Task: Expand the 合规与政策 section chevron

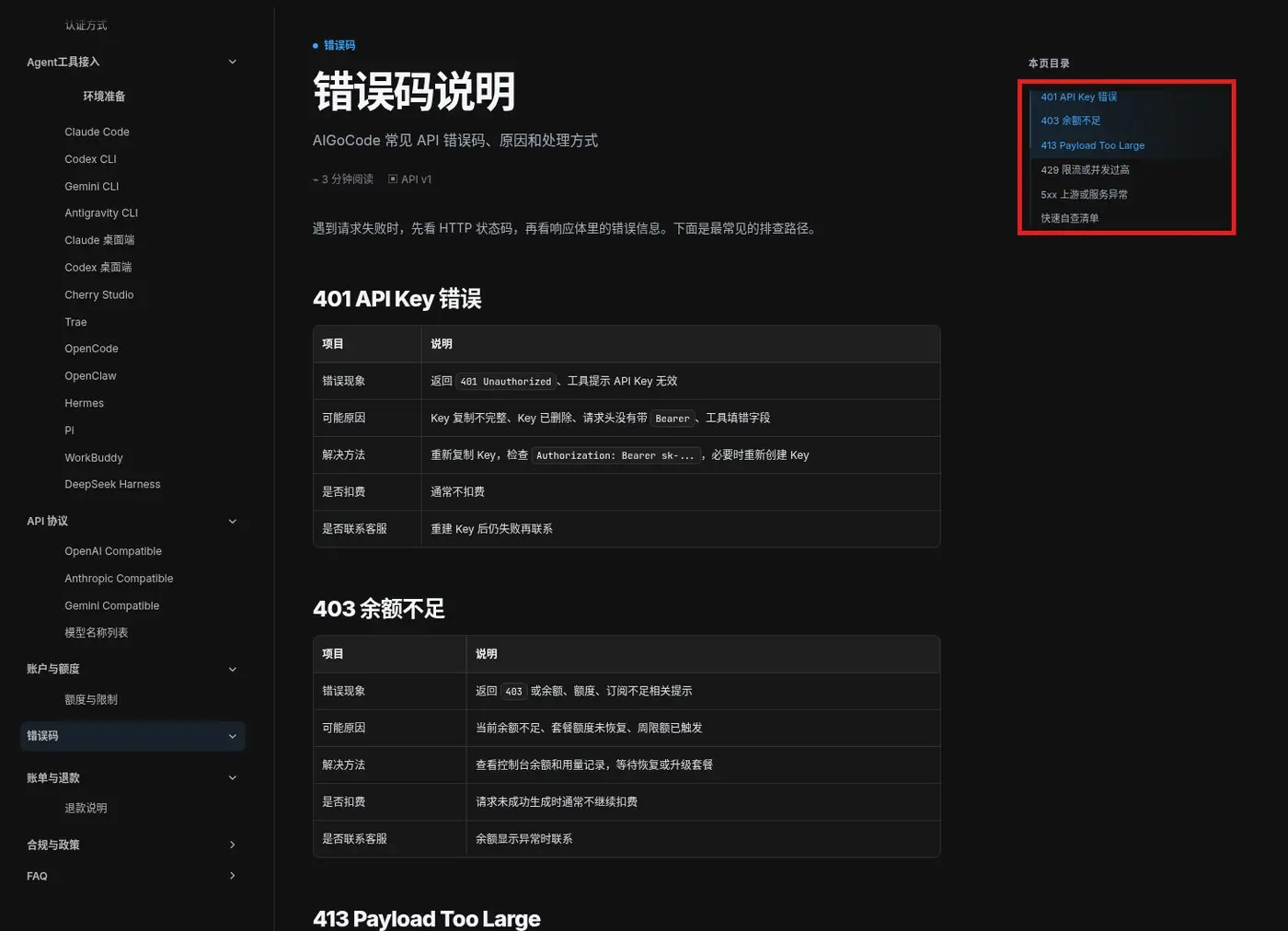Action: pos(232,845)
